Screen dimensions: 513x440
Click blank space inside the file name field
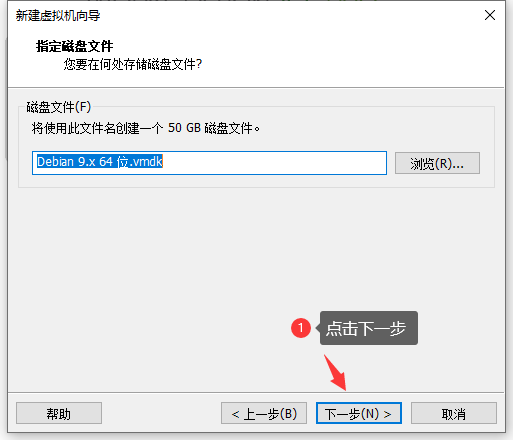(x=273, y=163)
